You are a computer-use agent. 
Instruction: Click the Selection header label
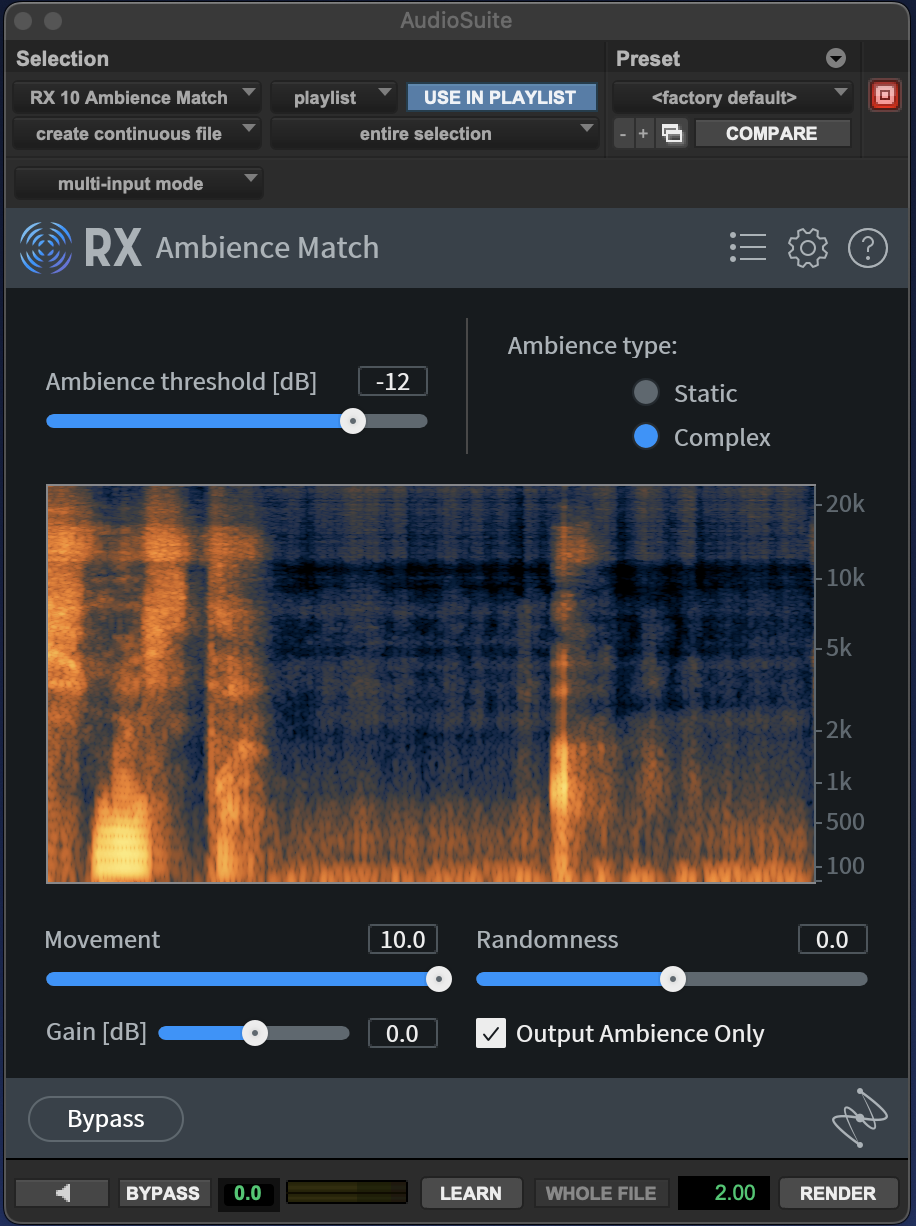coord(63,59)
